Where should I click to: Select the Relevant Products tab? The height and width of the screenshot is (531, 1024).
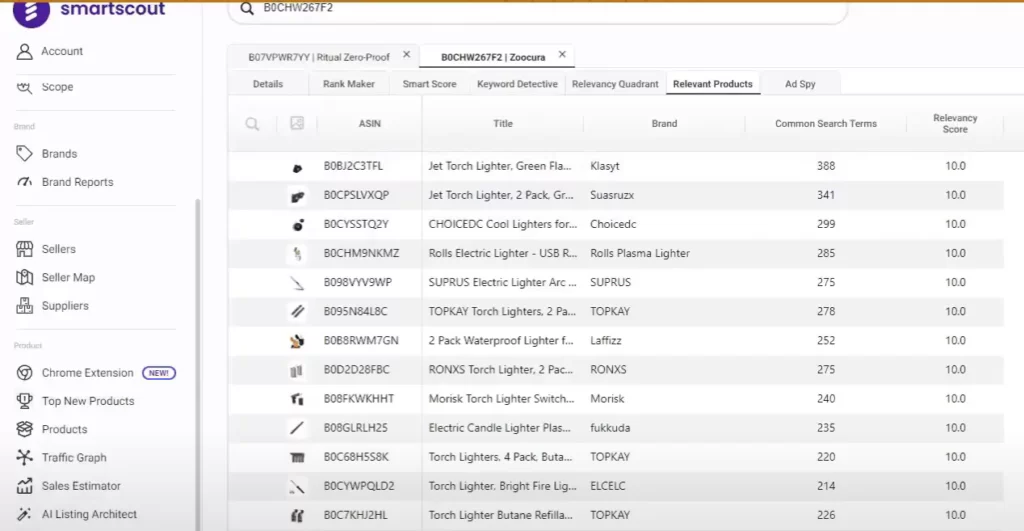coord(712,84)
